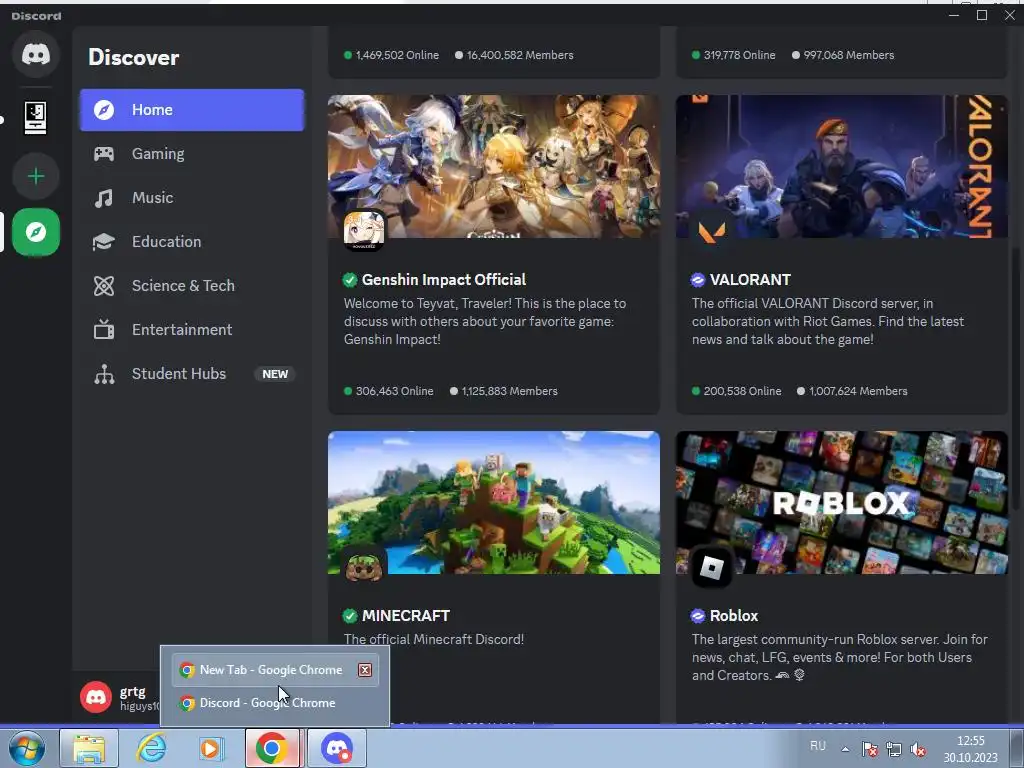Click the grtg user avatar
This screenshot has width=1024, height=768.
pyautogui.click(x=96, y=697)
